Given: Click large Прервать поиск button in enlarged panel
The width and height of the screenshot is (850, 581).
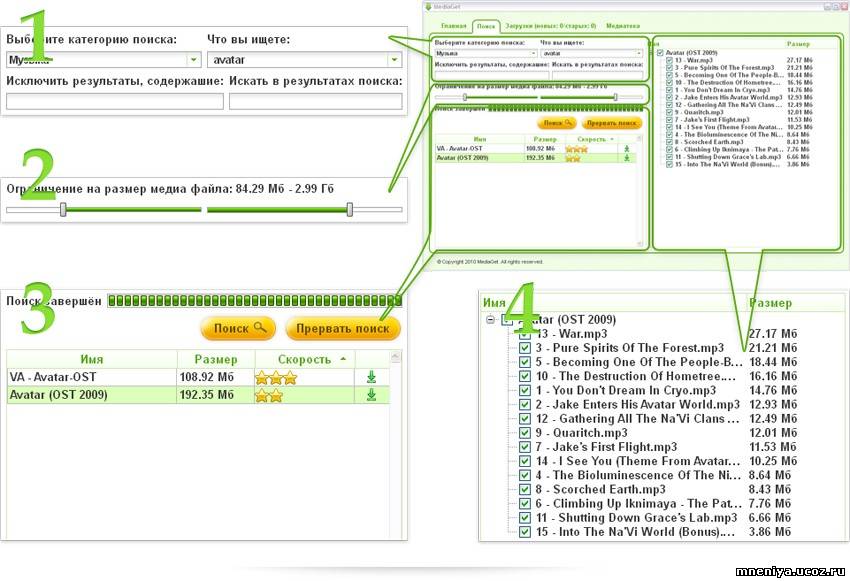Looking at the screenshot, I should [343, 328].
